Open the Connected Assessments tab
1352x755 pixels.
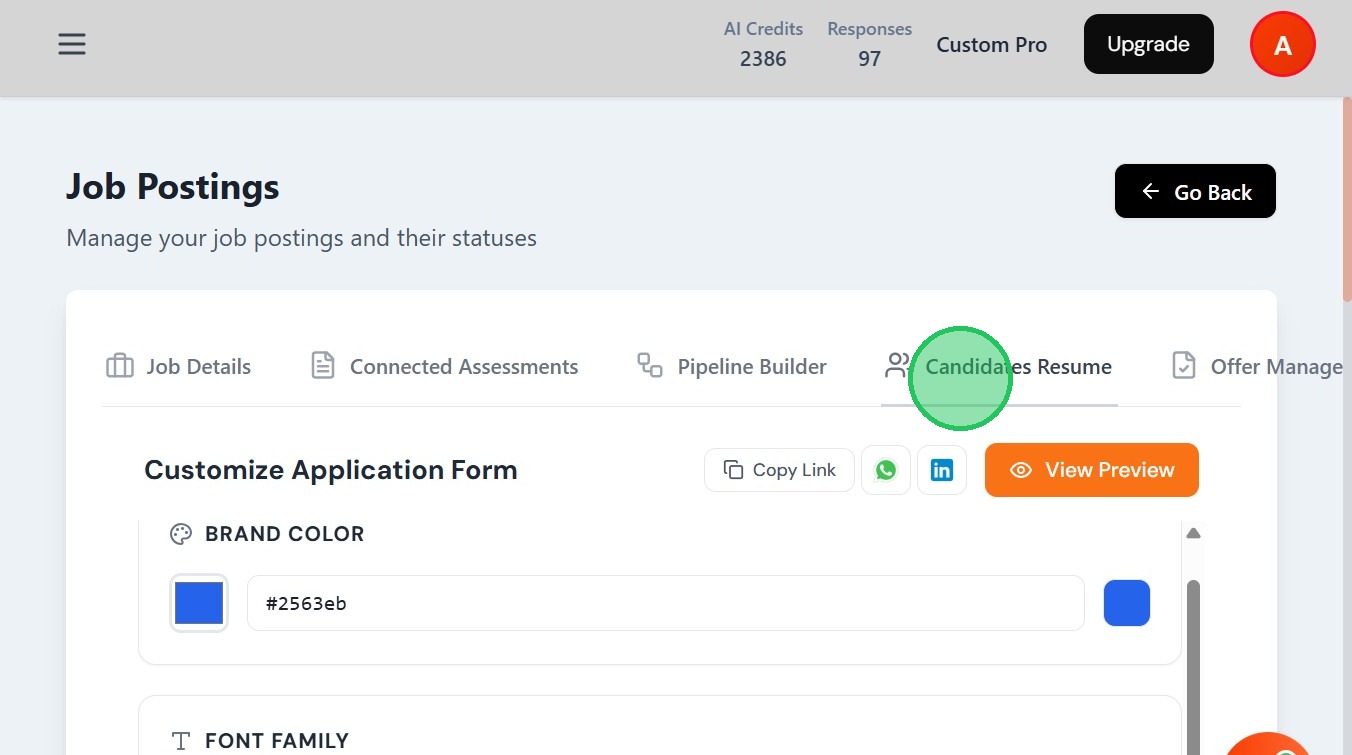[x=463, y=367]
